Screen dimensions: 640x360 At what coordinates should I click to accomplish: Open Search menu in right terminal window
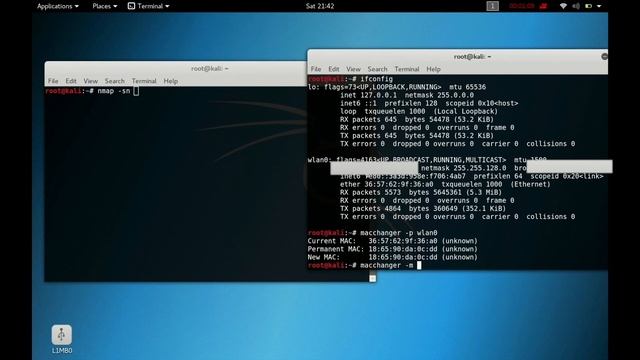(377, 69)
